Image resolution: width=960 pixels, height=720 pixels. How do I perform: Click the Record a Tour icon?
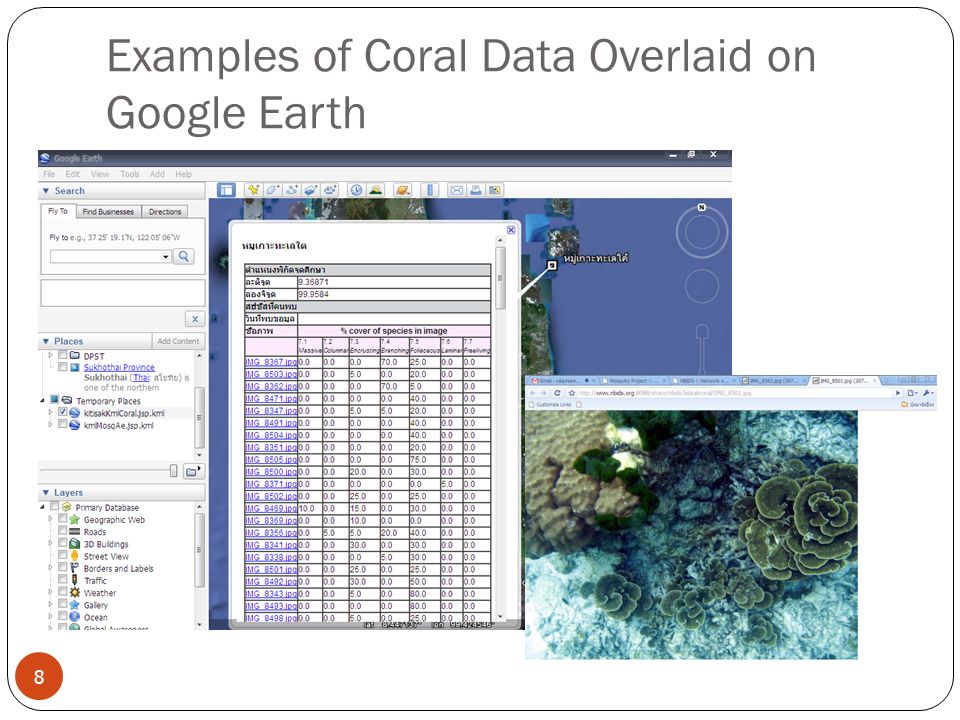click(331, 190)
